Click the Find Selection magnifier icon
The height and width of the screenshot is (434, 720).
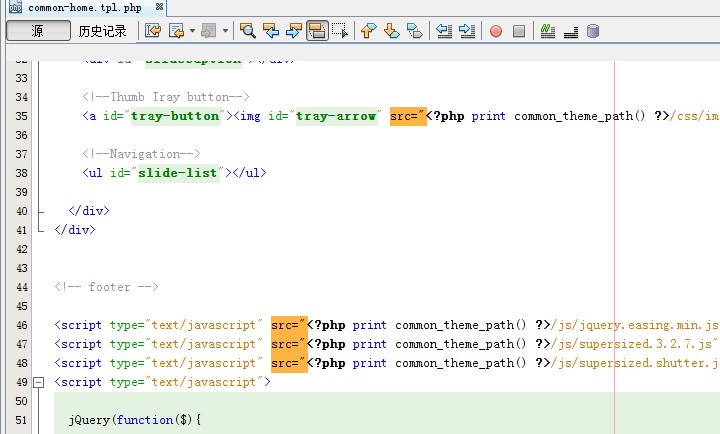248,31
